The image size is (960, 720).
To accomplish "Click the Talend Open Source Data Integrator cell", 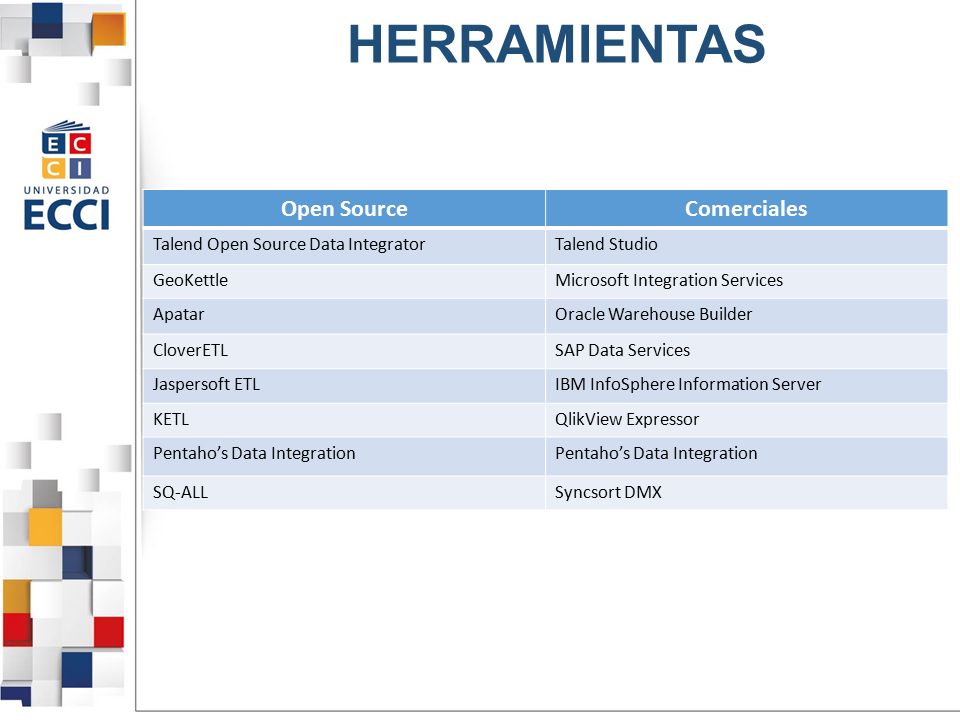I will [344, 246].
